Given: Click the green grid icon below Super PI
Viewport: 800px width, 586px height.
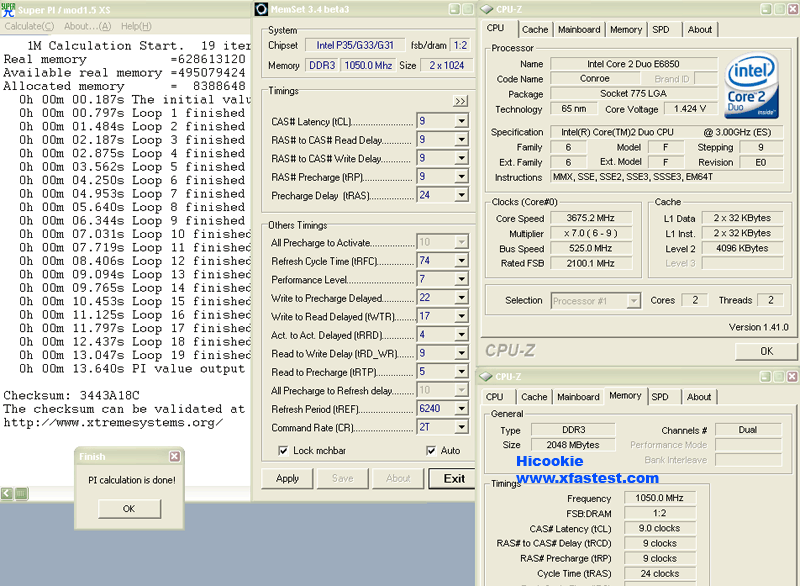Looking at the screenshot, I should pyautogui.click(x=21, y=493).
